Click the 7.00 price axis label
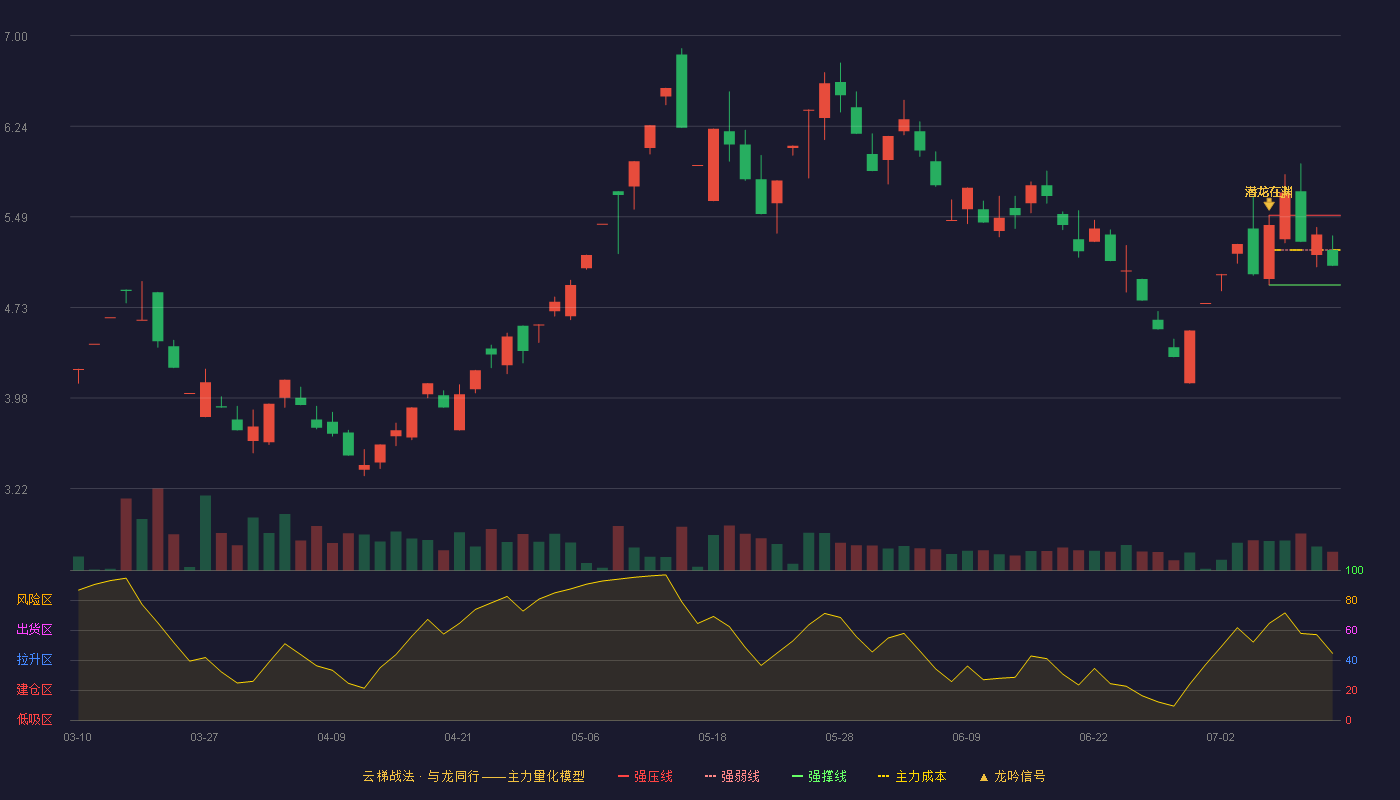The width and height of the screenshot is (1400, 800). point(16,37)
